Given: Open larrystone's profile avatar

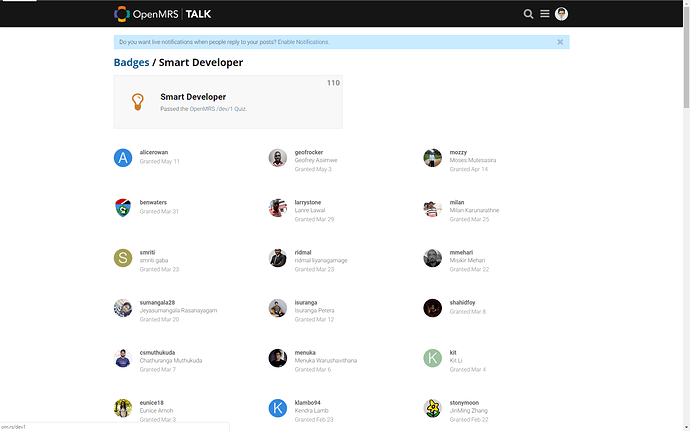Looking at the screenshot, I should 278,208.
